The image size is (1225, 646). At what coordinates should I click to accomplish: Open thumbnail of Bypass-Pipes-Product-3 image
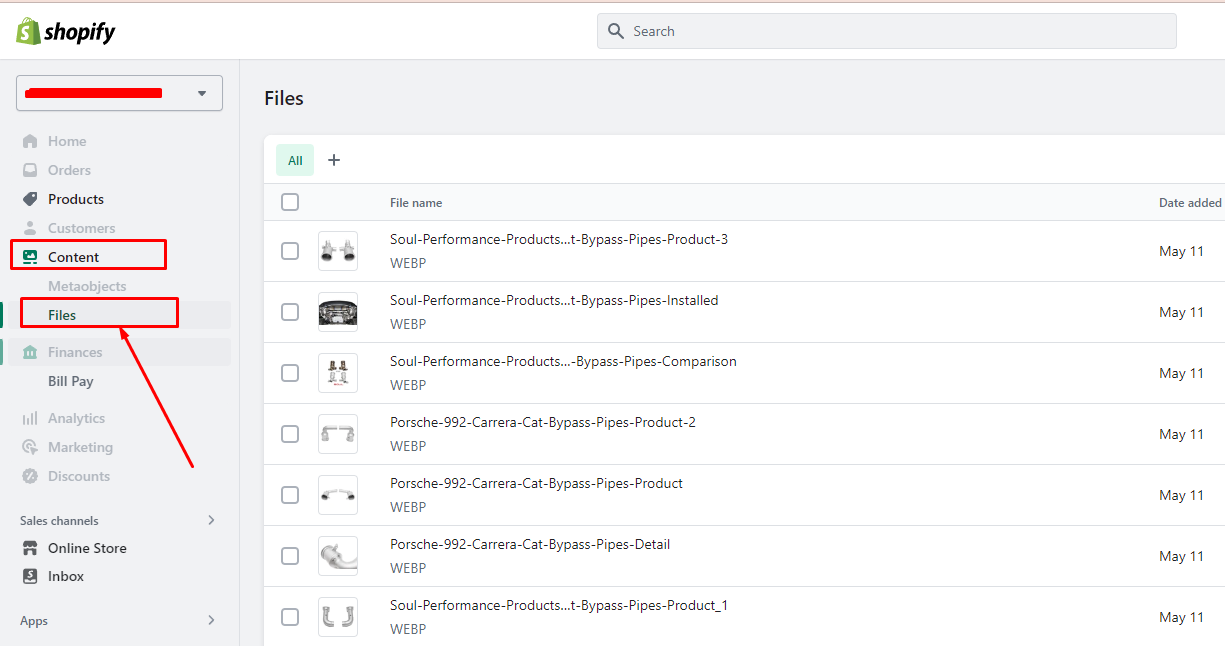pyautogui.click(x=338, y=251)
